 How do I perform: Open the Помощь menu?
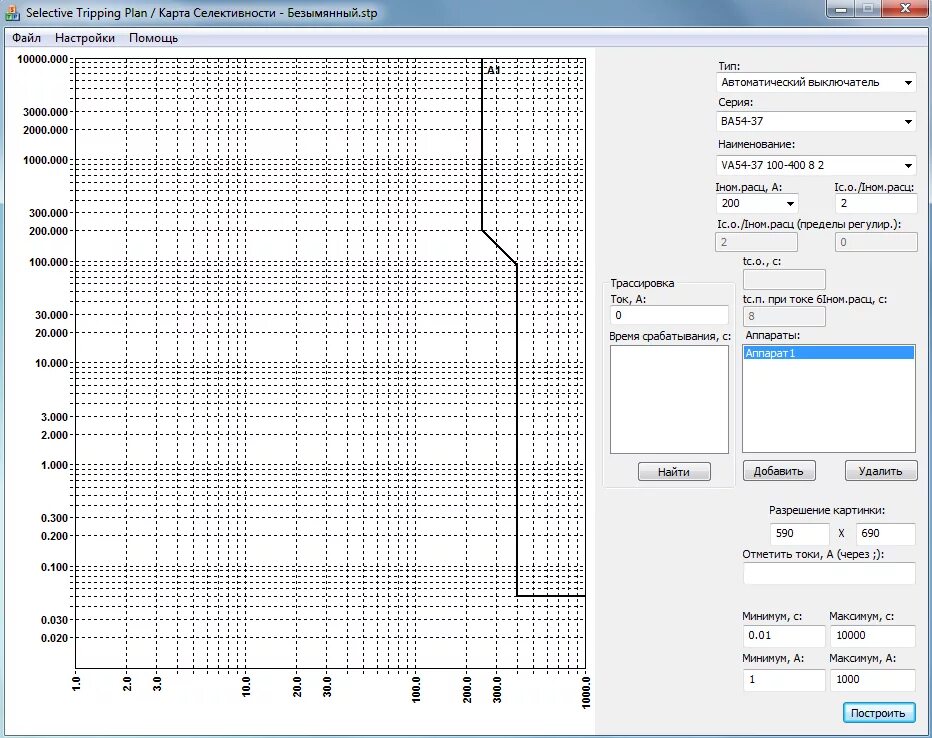pos(153,38)
